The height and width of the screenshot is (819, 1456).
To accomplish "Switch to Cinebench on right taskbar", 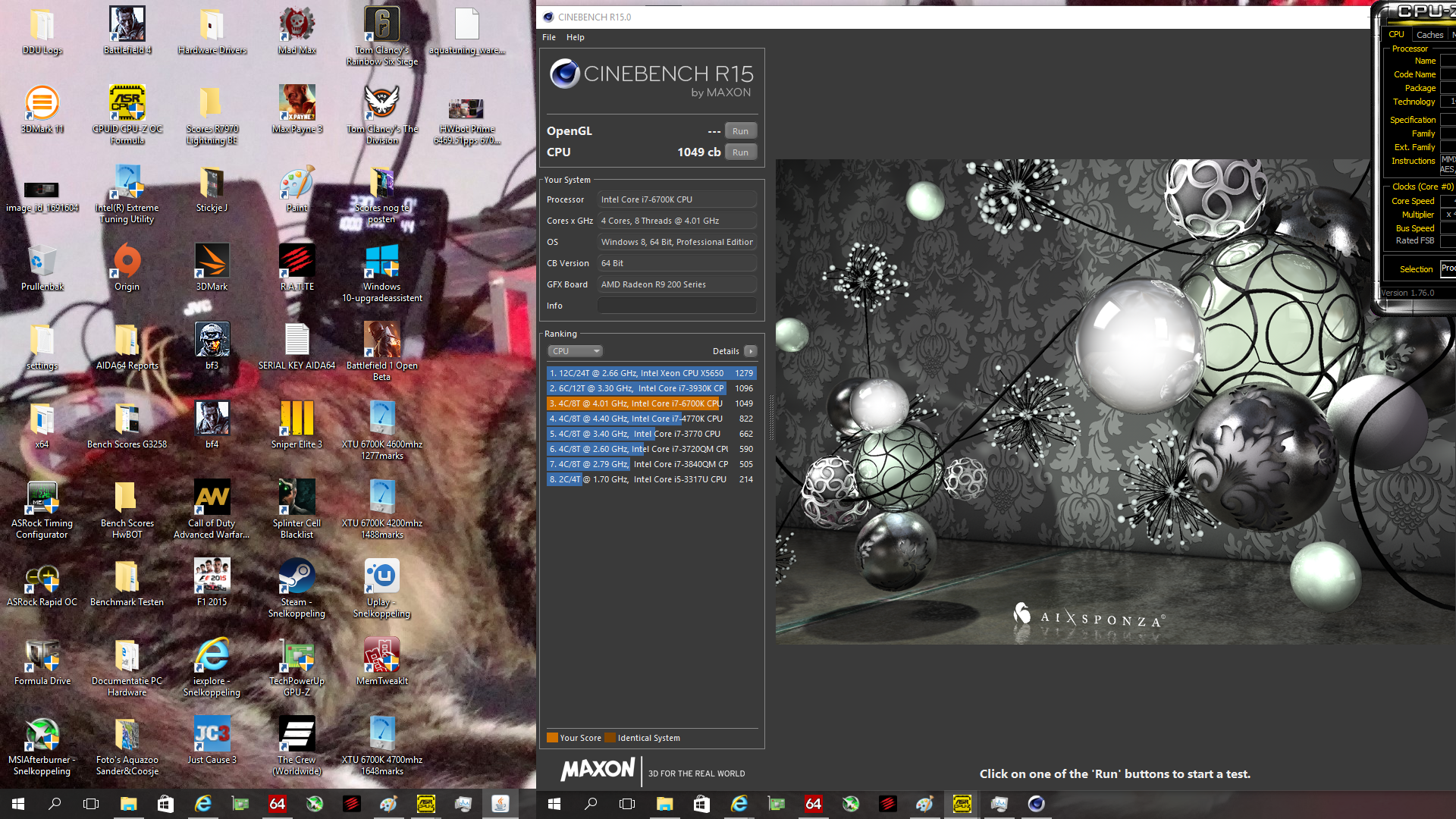I will click(x=1036, y=804).
